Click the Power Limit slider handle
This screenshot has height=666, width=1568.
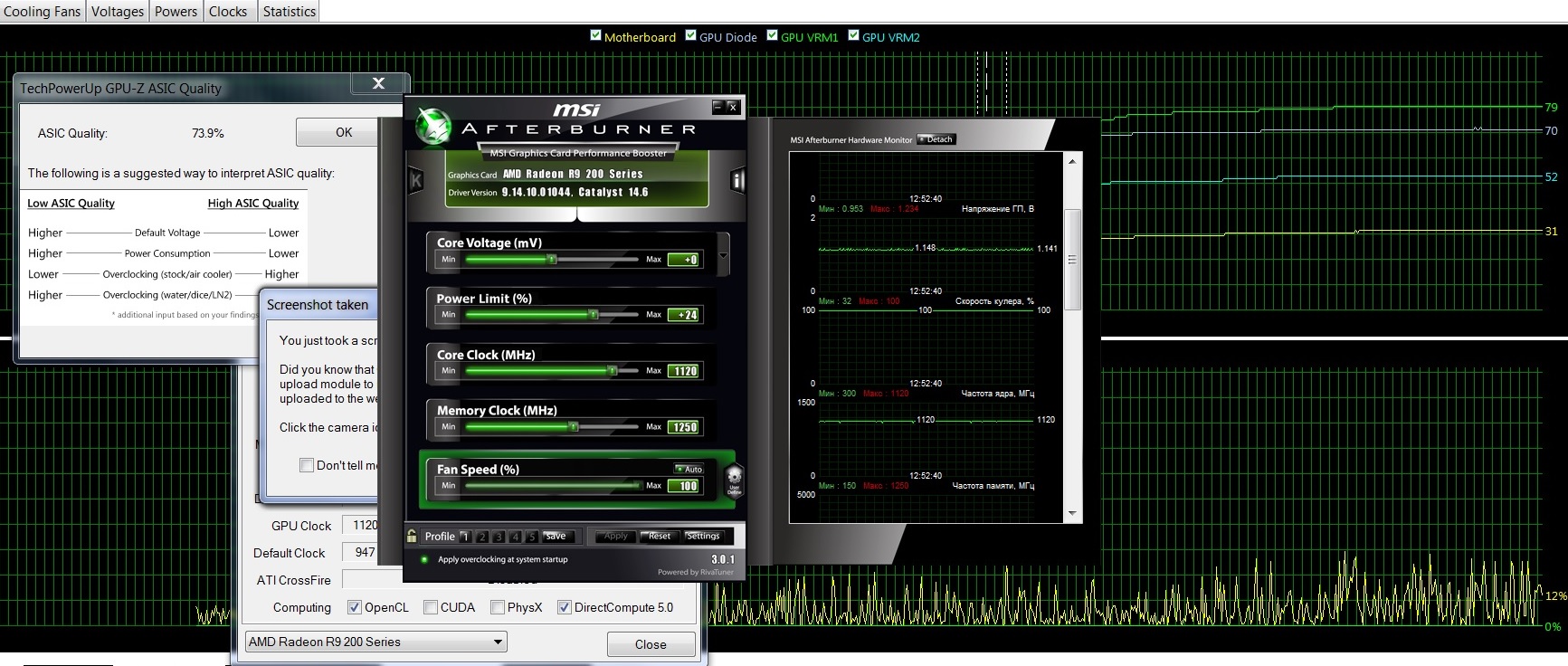(594, 315)
